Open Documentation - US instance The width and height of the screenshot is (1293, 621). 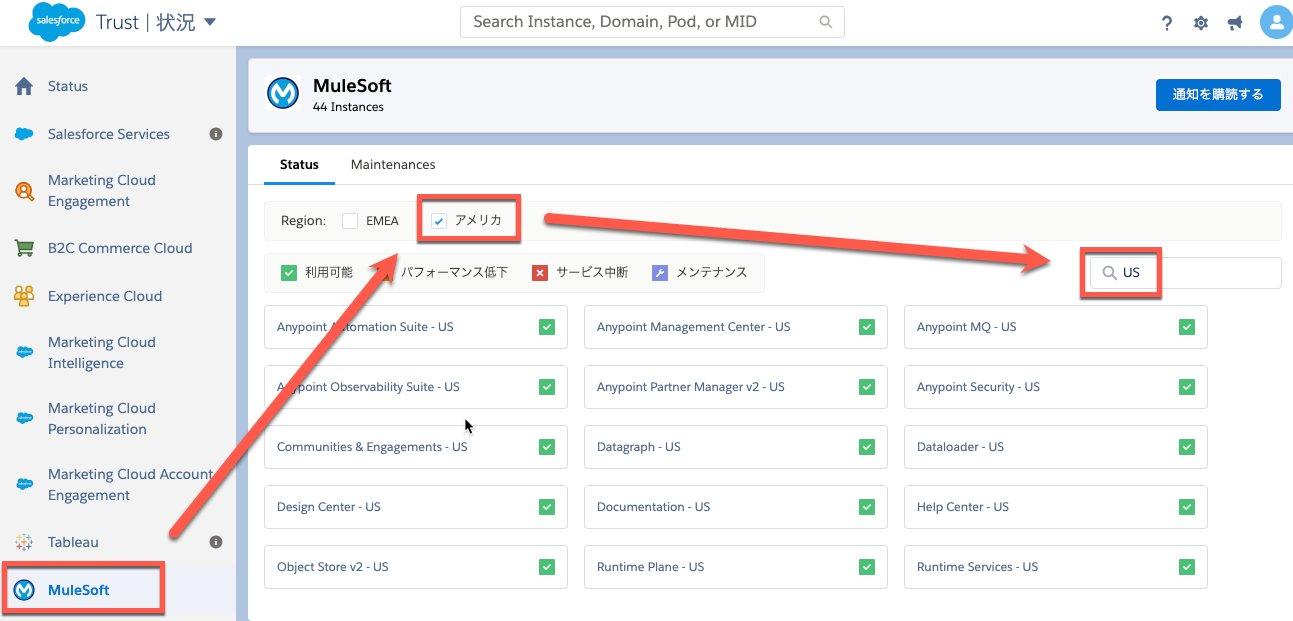coord(736,507)
